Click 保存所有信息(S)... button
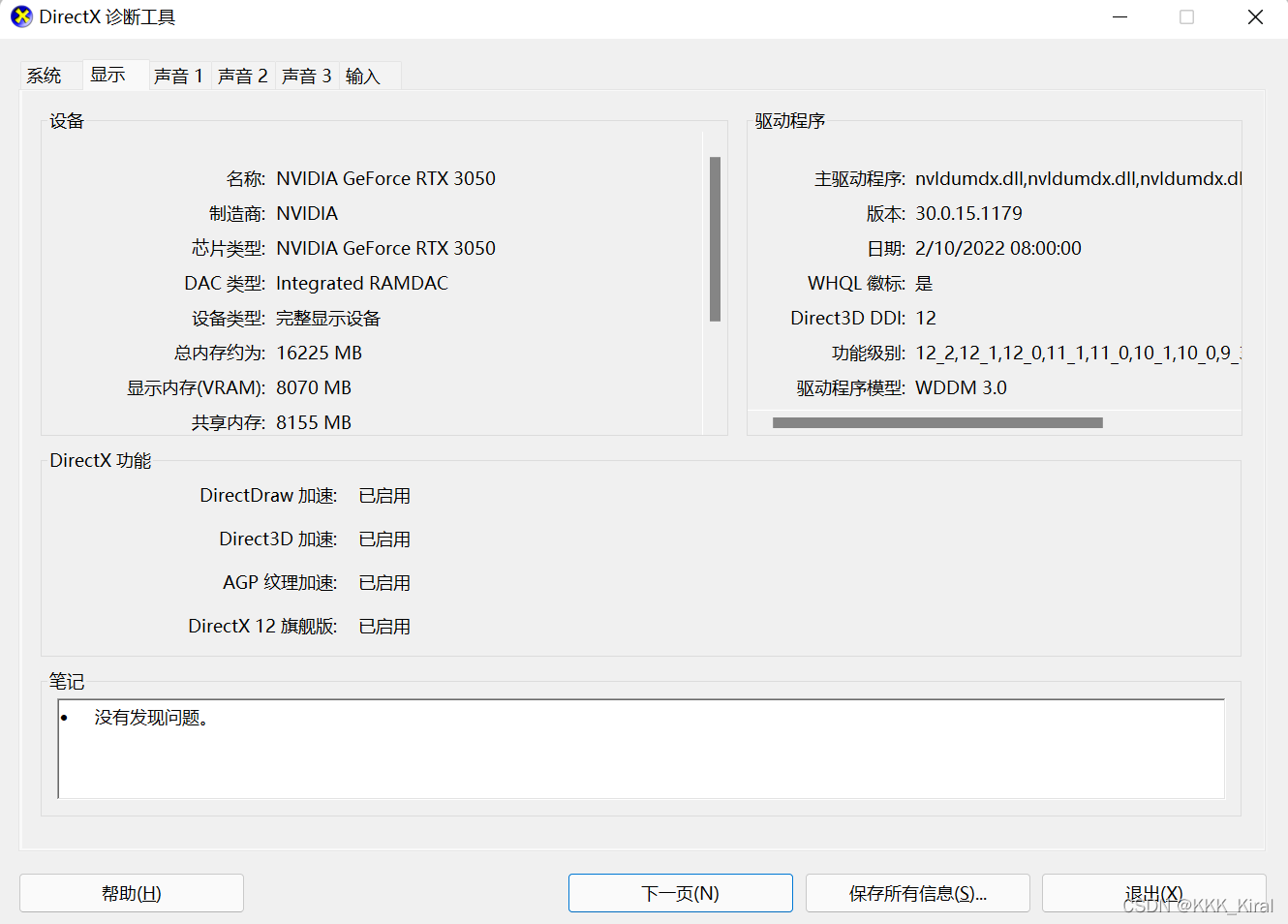This screenshot has height=924, width=1288. [x=918, y=893]
